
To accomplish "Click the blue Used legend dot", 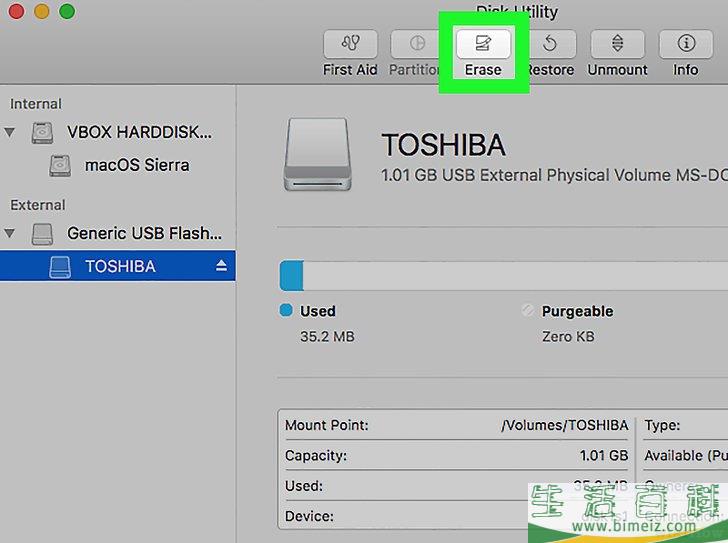I will (x=286, y=310).
